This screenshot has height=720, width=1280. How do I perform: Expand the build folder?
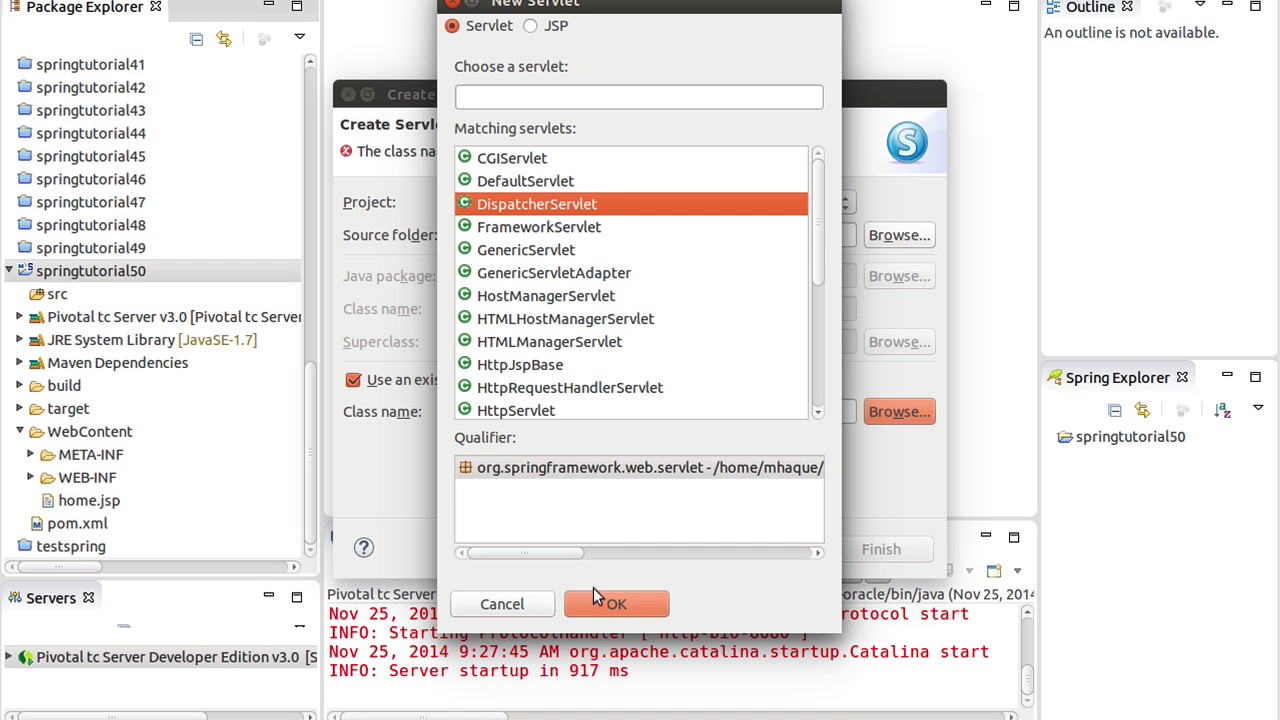[x=19, y=386]
